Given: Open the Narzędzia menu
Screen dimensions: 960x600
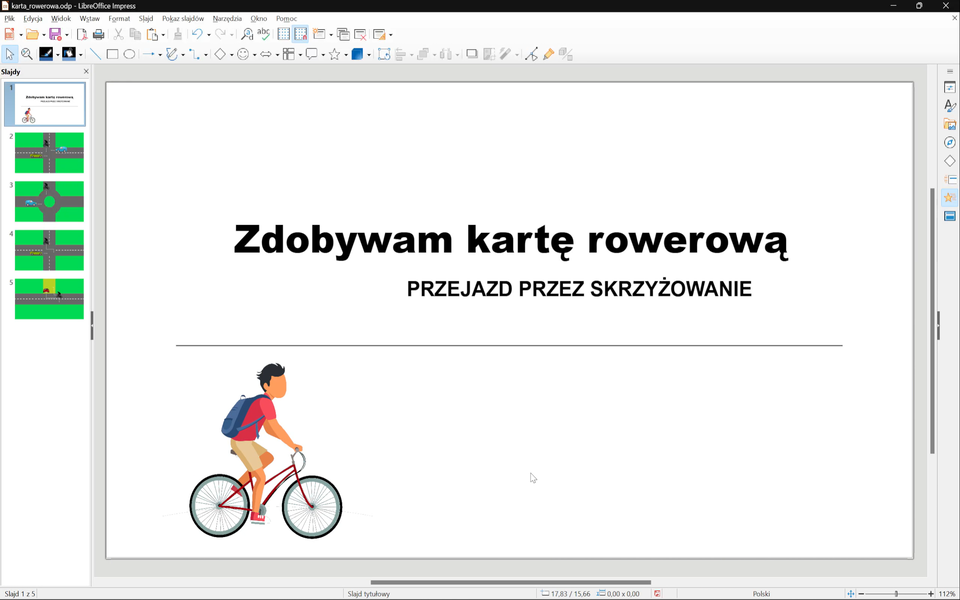Looking at the screenshot, I should click(x=227, y=18).
